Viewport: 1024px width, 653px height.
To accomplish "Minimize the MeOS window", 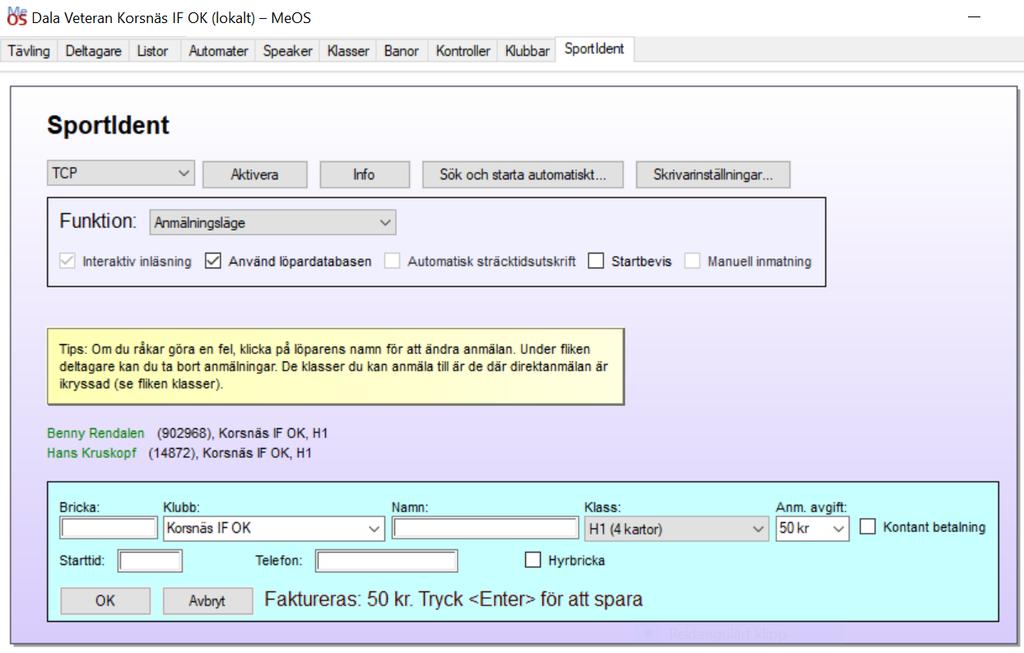I will 974,18.
